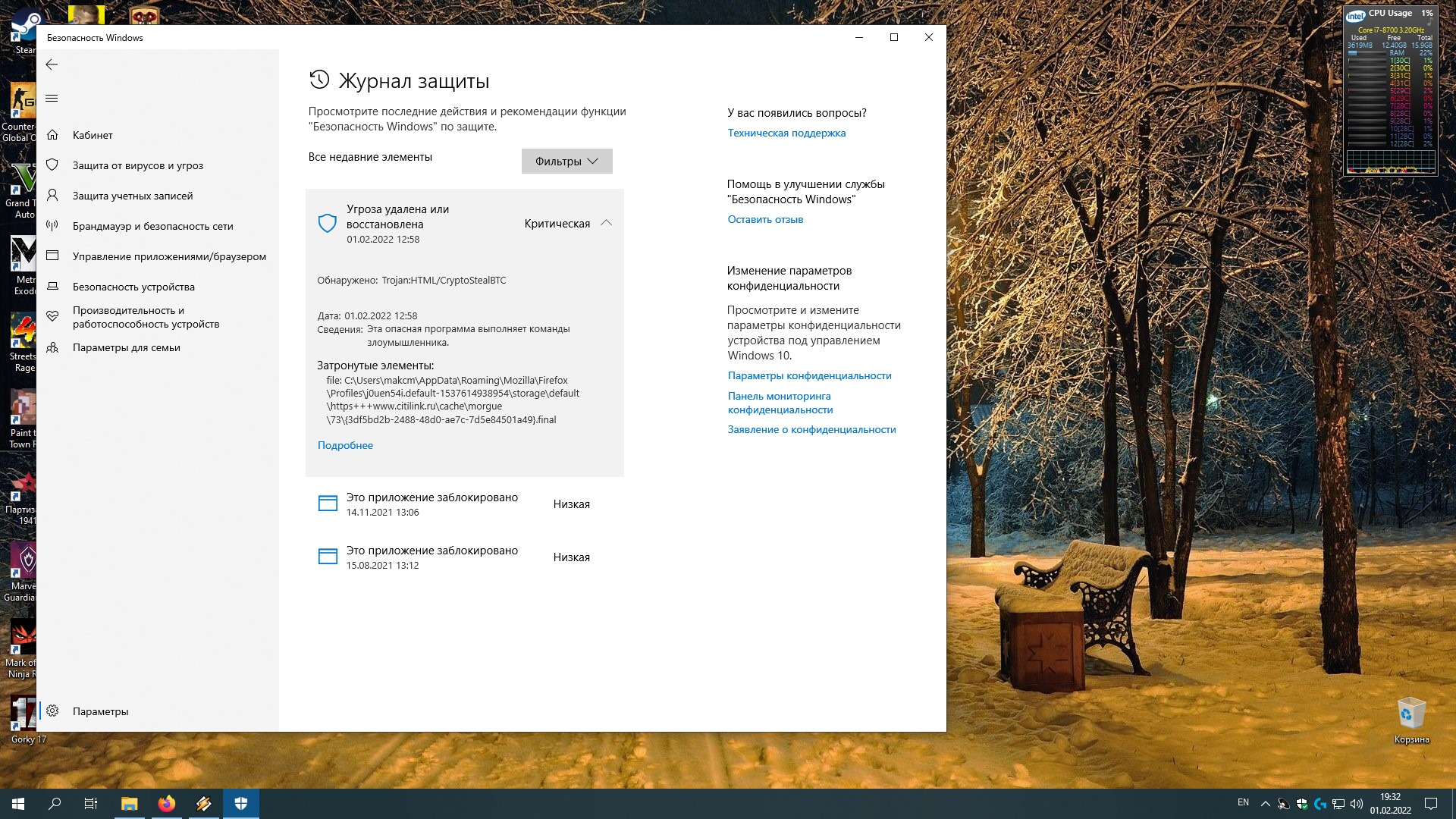Expand blocked app entry from 14.11.2021
The width and height of the screenshot is (1456, 819).
432,504
